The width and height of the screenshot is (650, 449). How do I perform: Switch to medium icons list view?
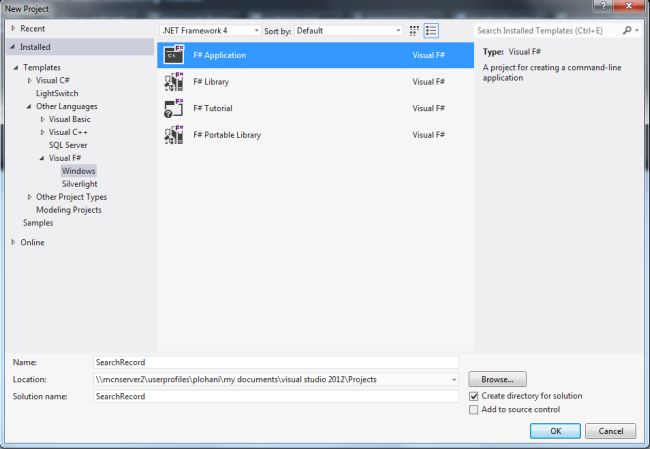[x=431, y=31]
